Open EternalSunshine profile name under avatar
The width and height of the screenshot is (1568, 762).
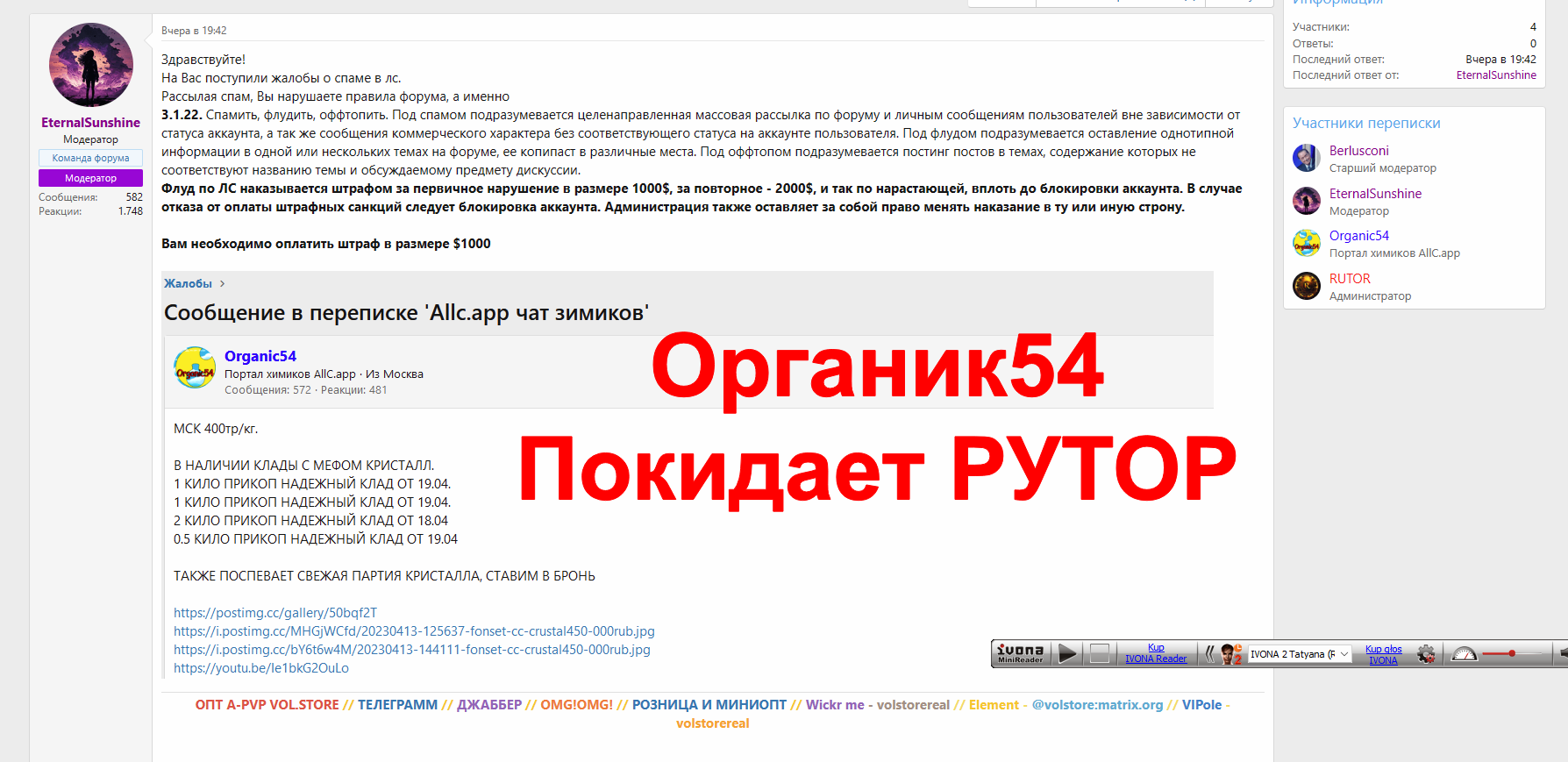pyautogui.click(x=90, y=123)
